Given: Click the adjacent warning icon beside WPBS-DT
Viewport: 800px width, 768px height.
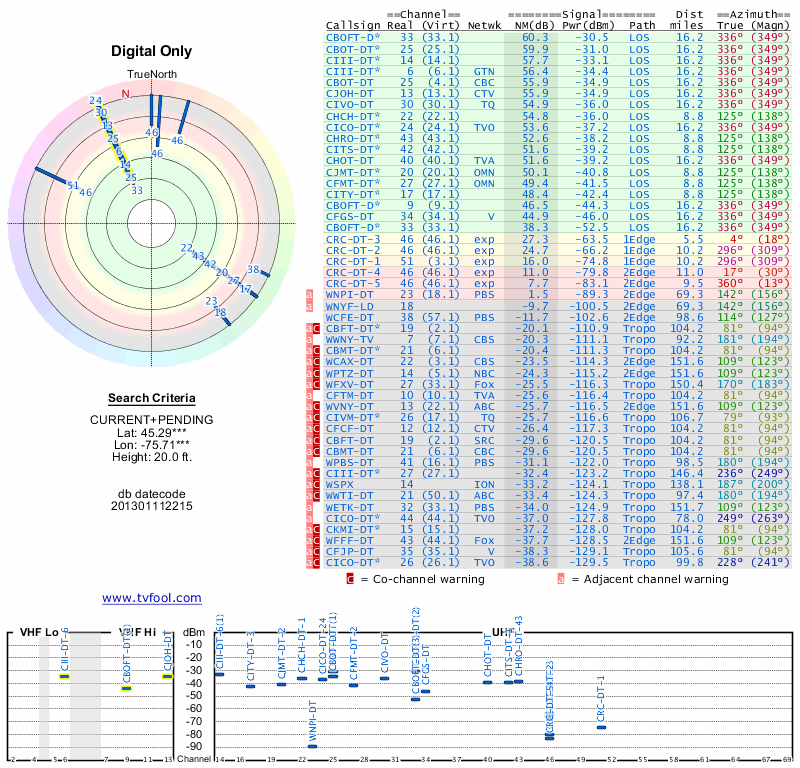Looking at the screenshot, I should [x=309, y=462].
